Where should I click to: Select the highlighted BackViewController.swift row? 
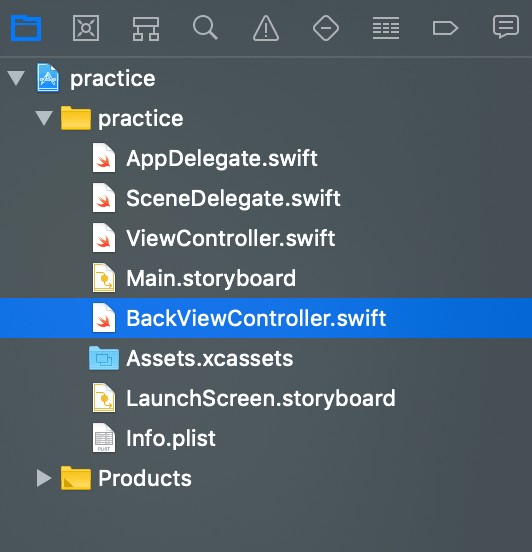[x=266, y=318]
